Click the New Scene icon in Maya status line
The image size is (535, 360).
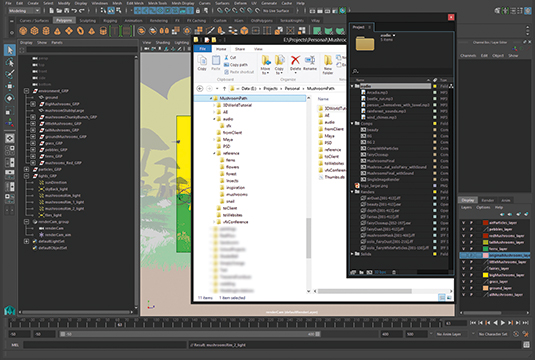52,11
